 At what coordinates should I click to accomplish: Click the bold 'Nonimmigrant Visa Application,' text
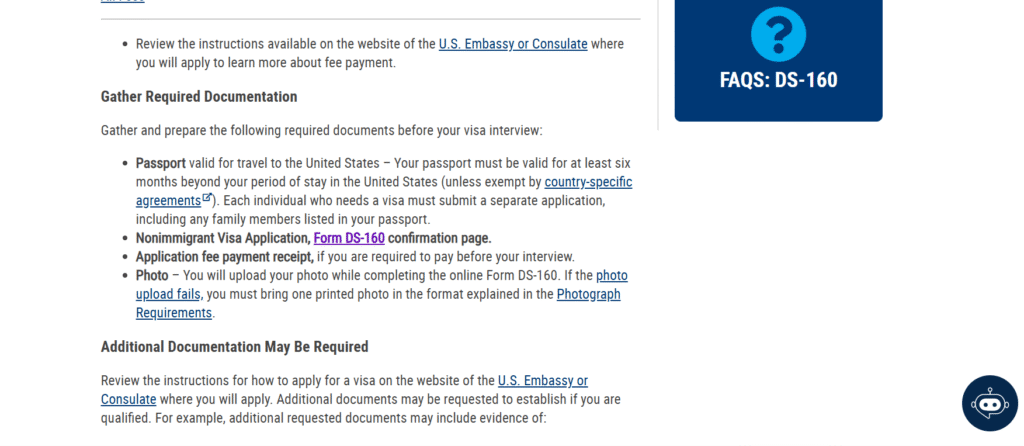tap(222, 238)
